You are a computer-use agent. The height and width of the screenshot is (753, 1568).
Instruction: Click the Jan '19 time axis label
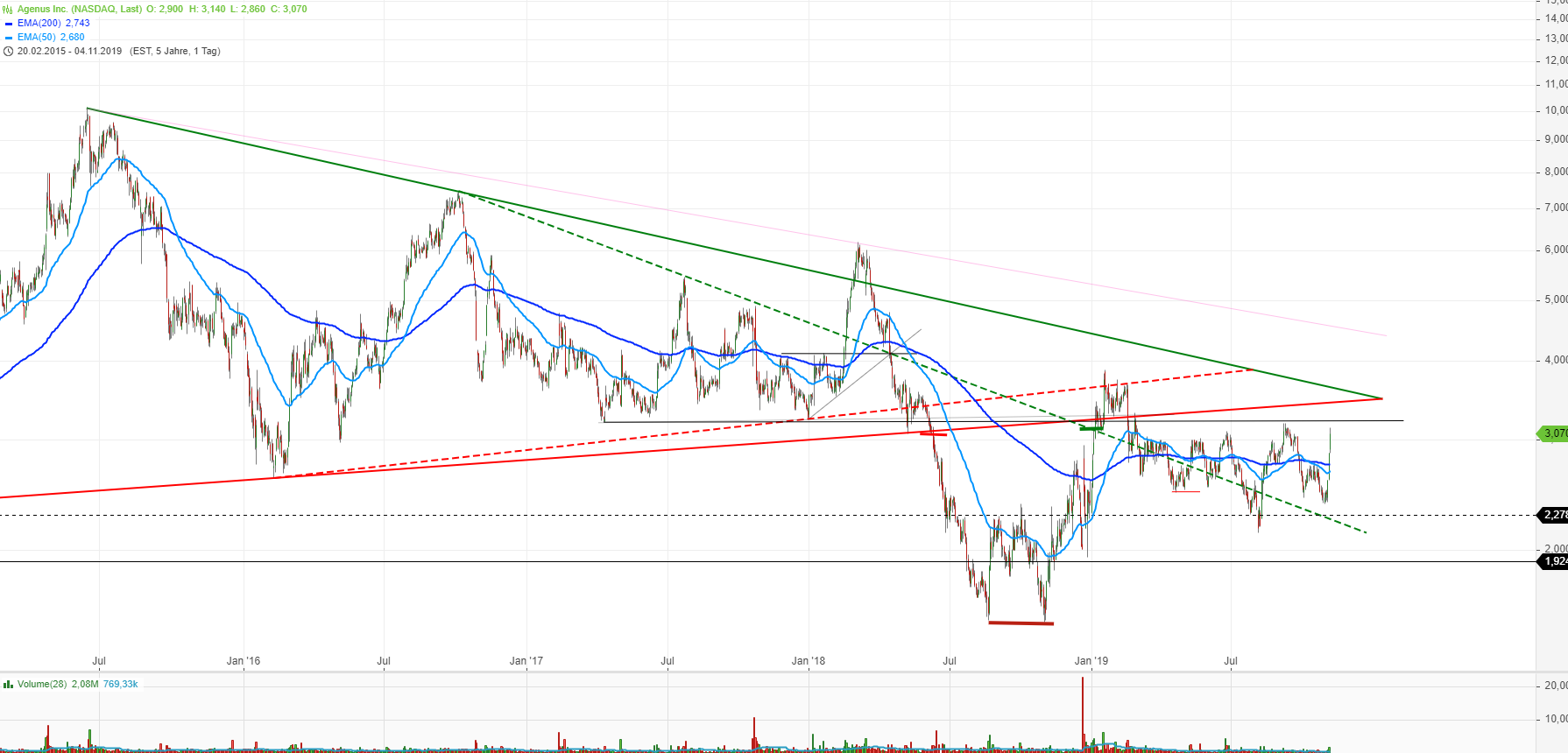[1091, 661]
